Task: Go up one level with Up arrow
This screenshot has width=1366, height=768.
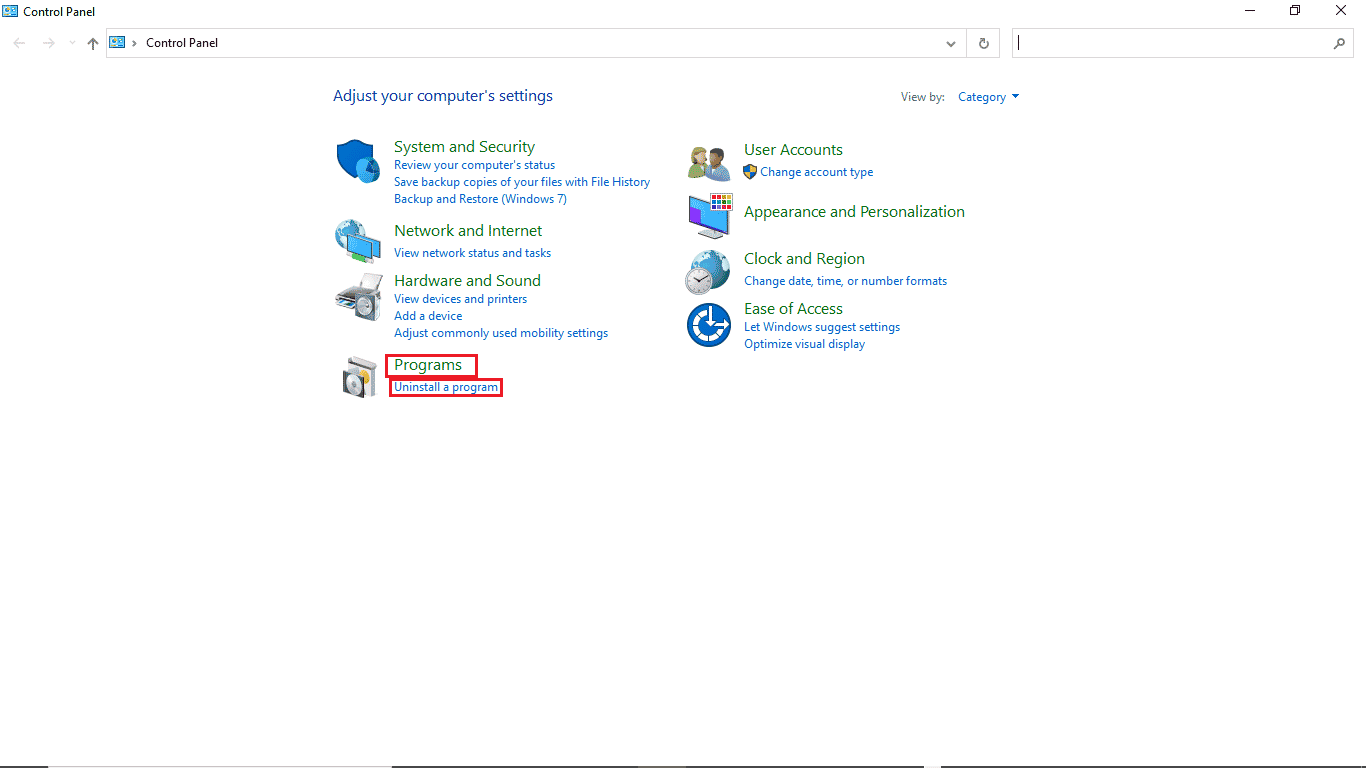Action: pyautogui.click(x=93, y=43)
